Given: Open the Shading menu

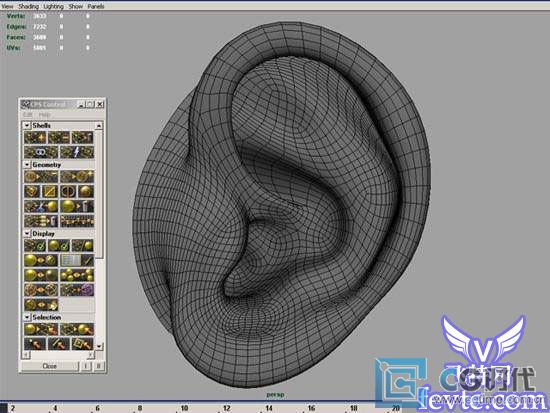Looking at the screenshot, I should click(x=28, y=6).
